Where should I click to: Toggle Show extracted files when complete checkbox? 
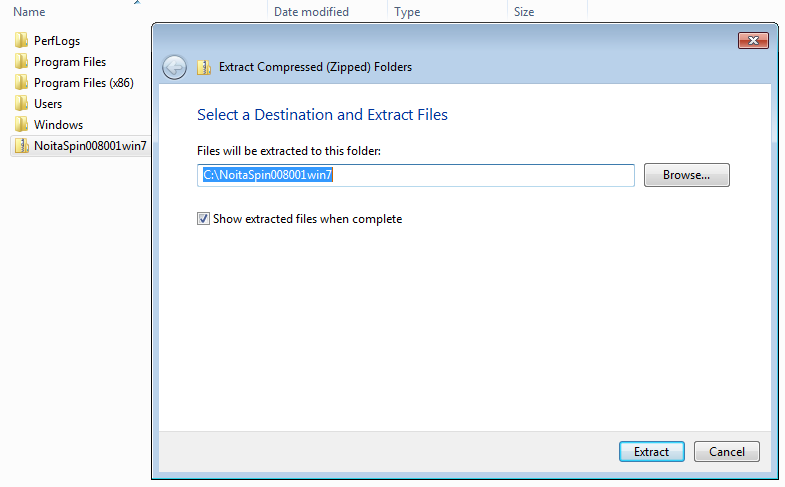pyautogui.click(x=203, y=219)
